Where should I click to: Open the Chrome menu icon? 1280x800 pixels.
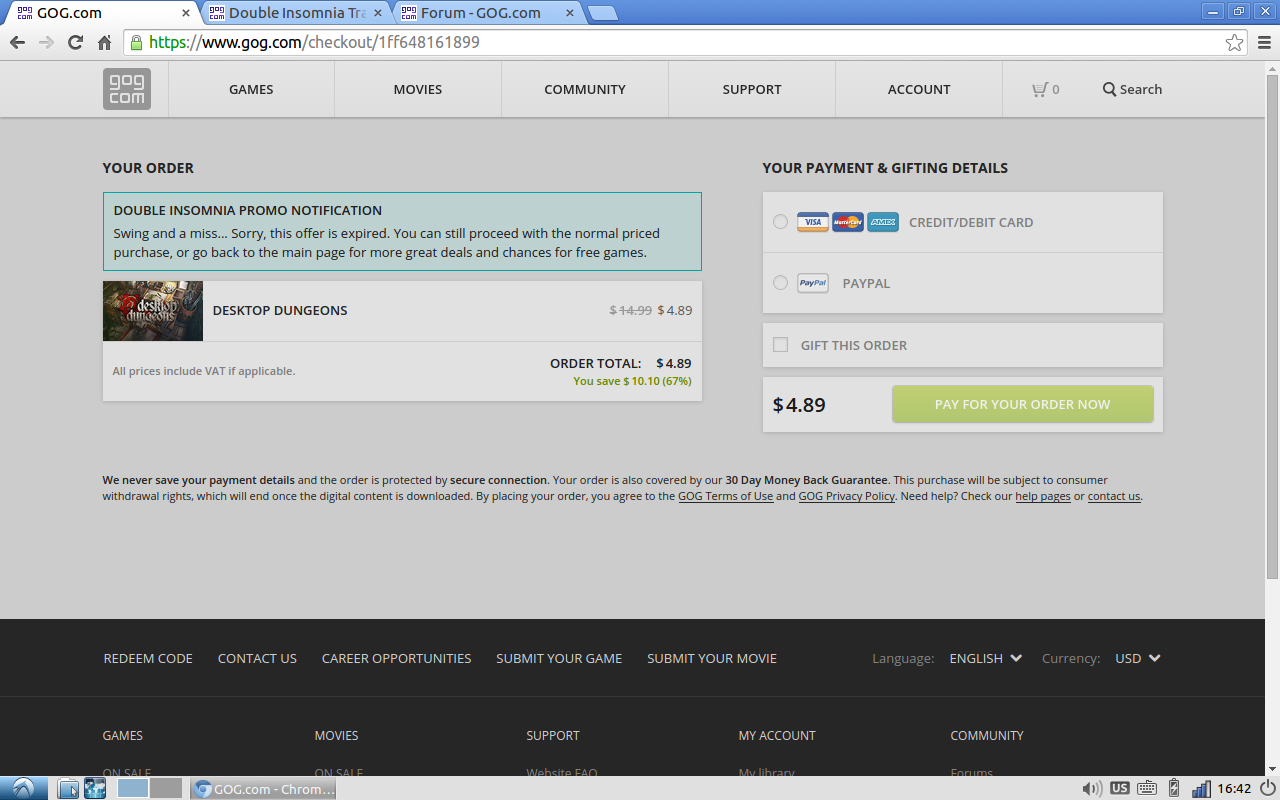tap(1264, 42)
